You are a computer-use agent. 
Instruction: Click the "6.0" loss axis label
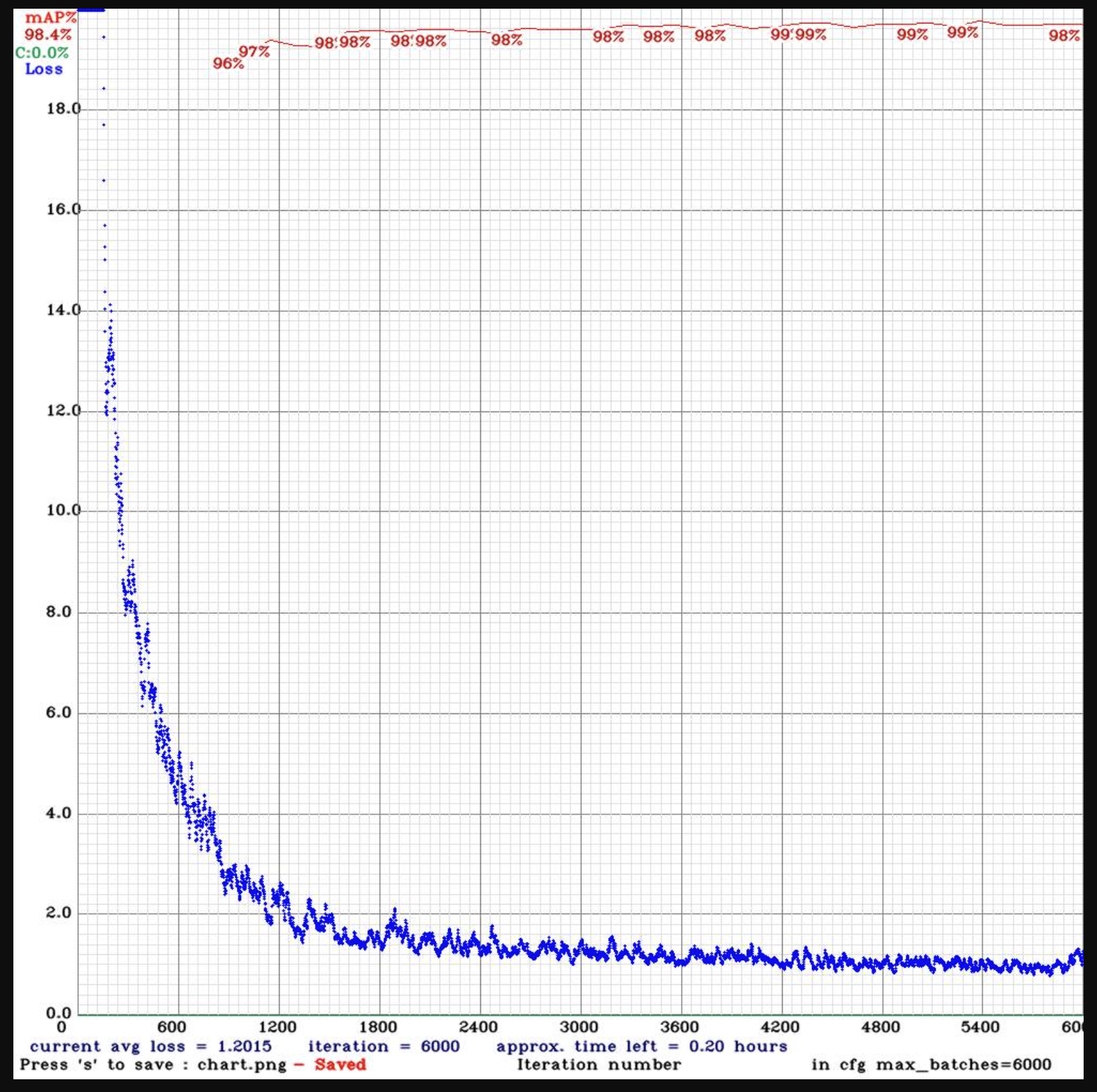coord(58,712)
